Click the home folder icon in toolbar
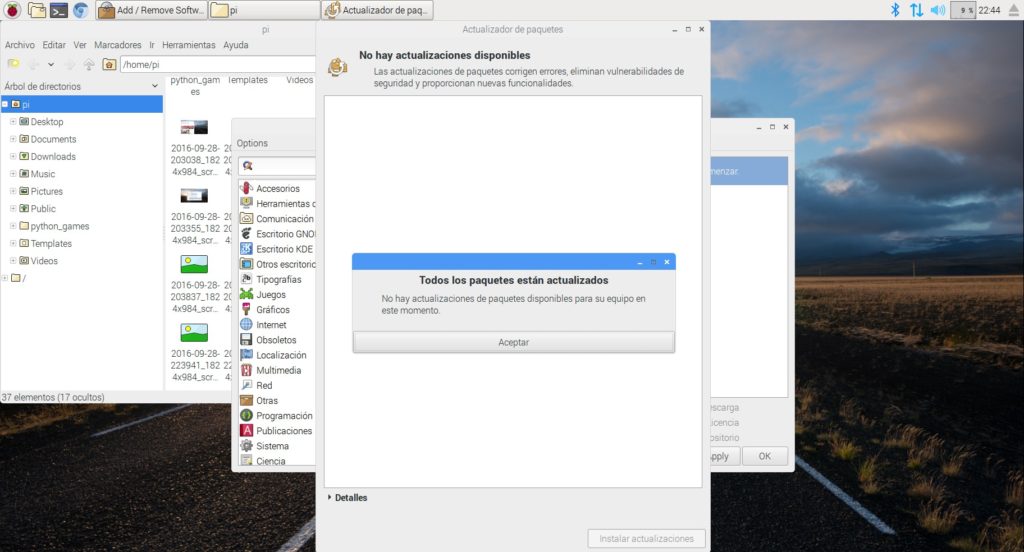This screenshot has height=552, width=1024. (x=109, y=64)
